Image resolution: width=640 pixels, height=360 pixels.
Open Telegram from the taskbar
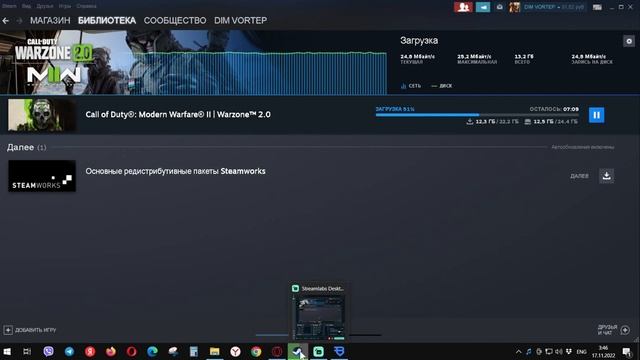(69, 352)
